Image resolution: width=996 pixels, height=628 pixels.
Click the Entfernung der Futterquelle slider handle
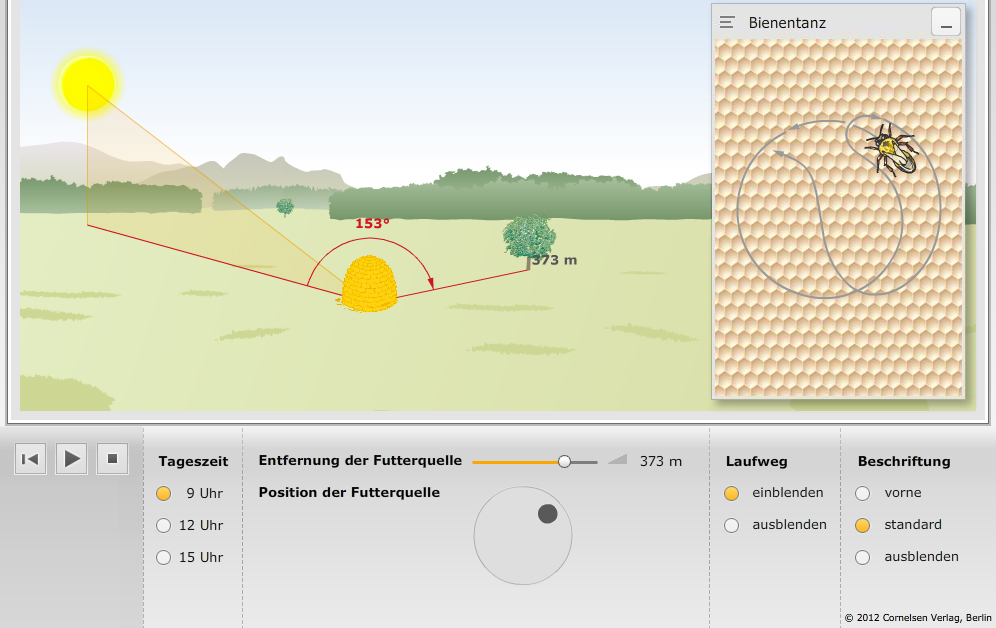point(564,461)
